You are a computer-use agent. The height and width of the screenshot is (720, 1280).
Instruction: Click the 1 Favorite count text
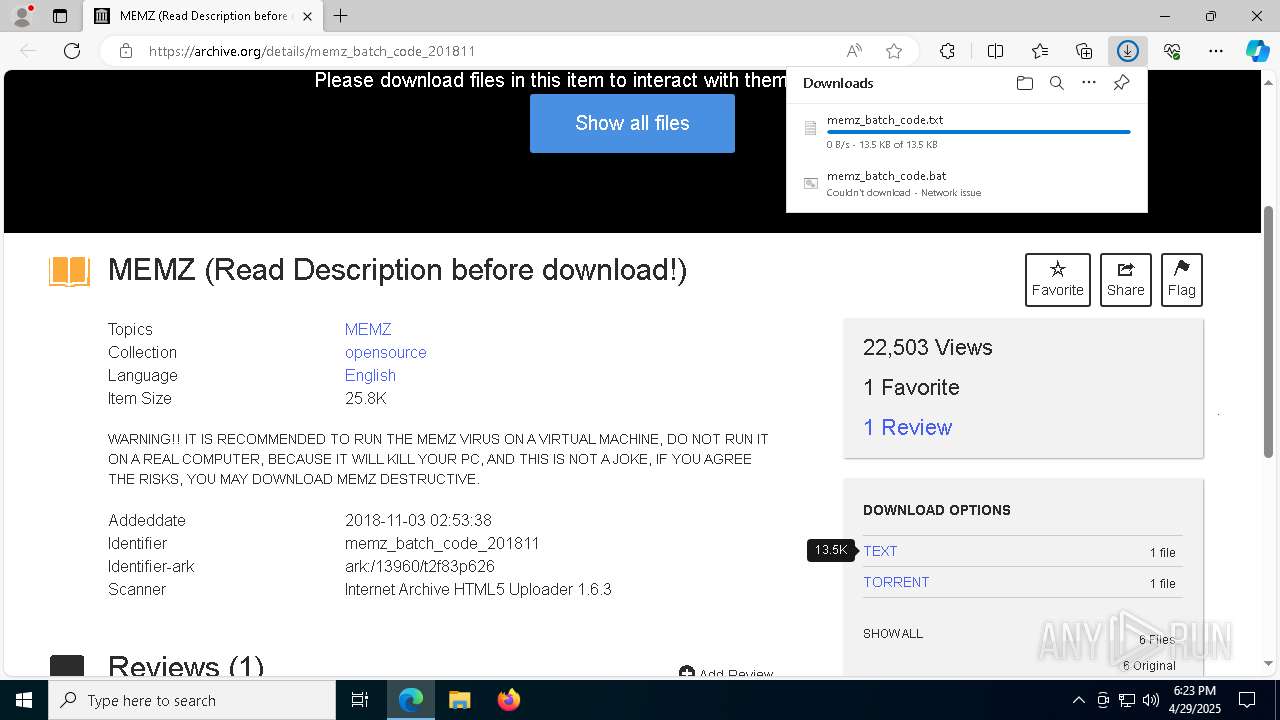(911, 387)
